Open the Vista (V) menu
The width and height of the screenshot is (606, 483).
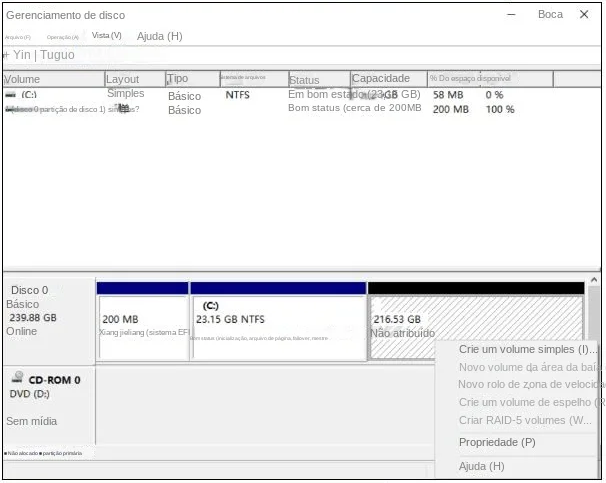[x=107, y=36]
